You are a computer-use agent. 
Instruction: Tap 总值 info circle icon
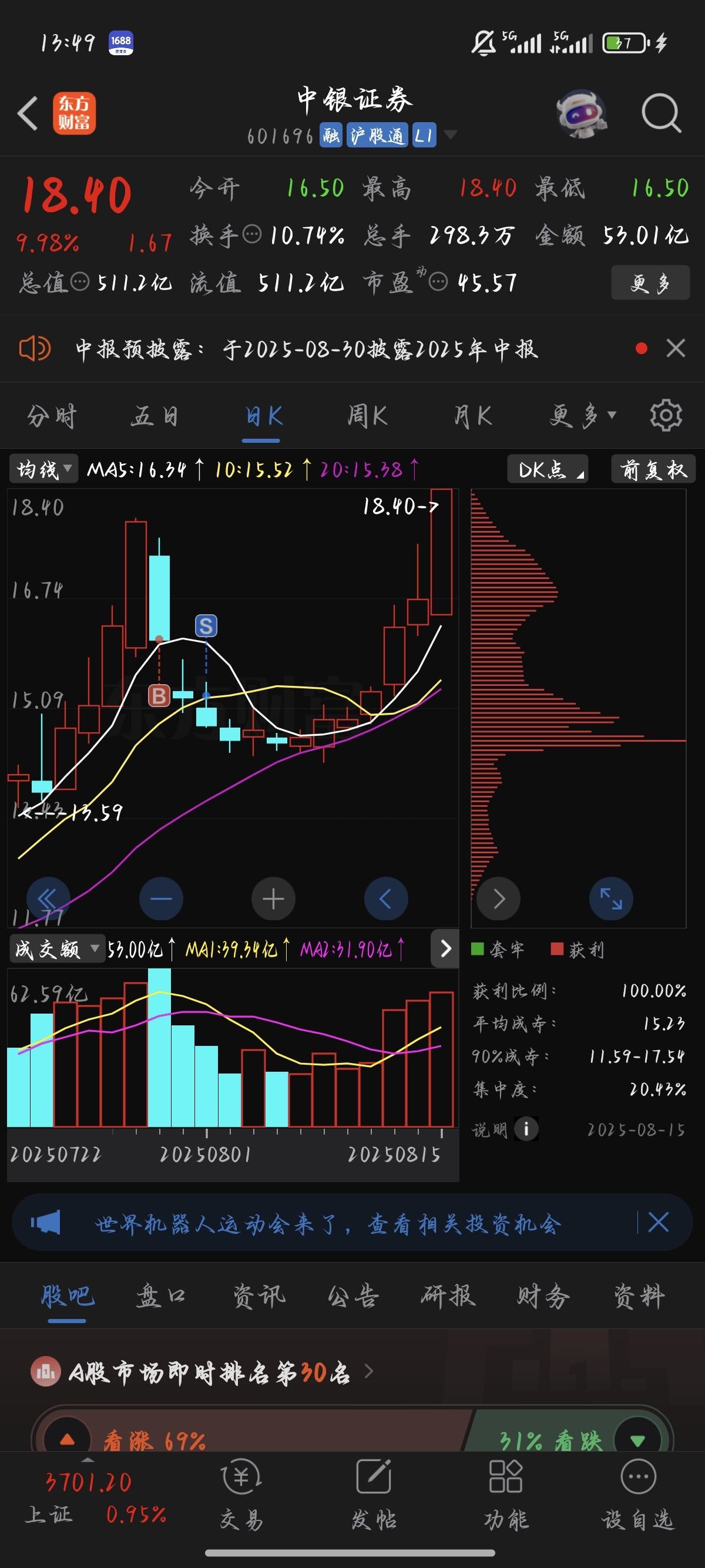[x=80, y=282]
